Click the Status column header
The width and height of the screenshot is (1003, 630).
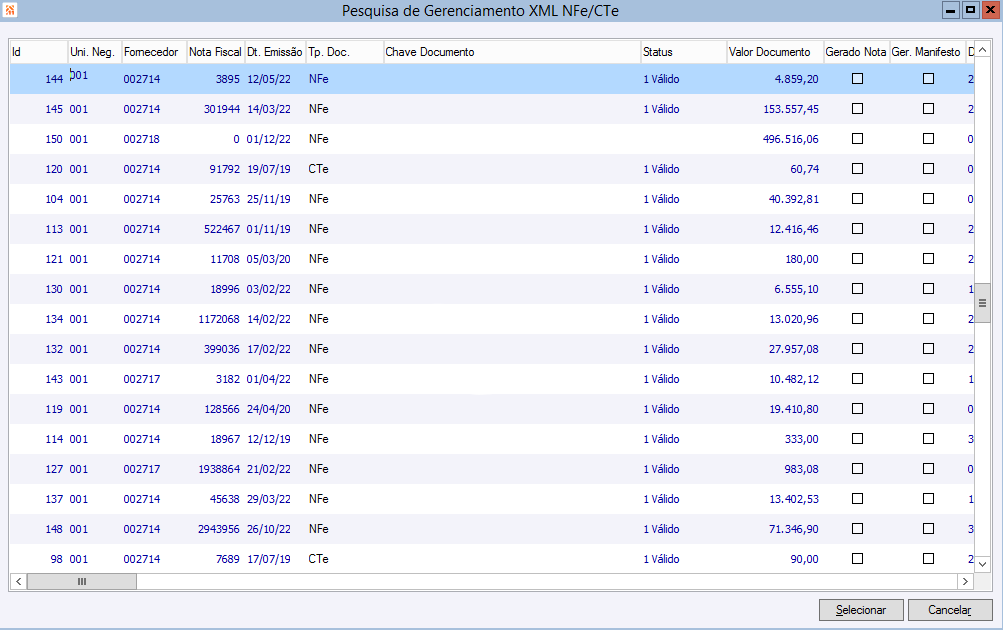(684, 52)
